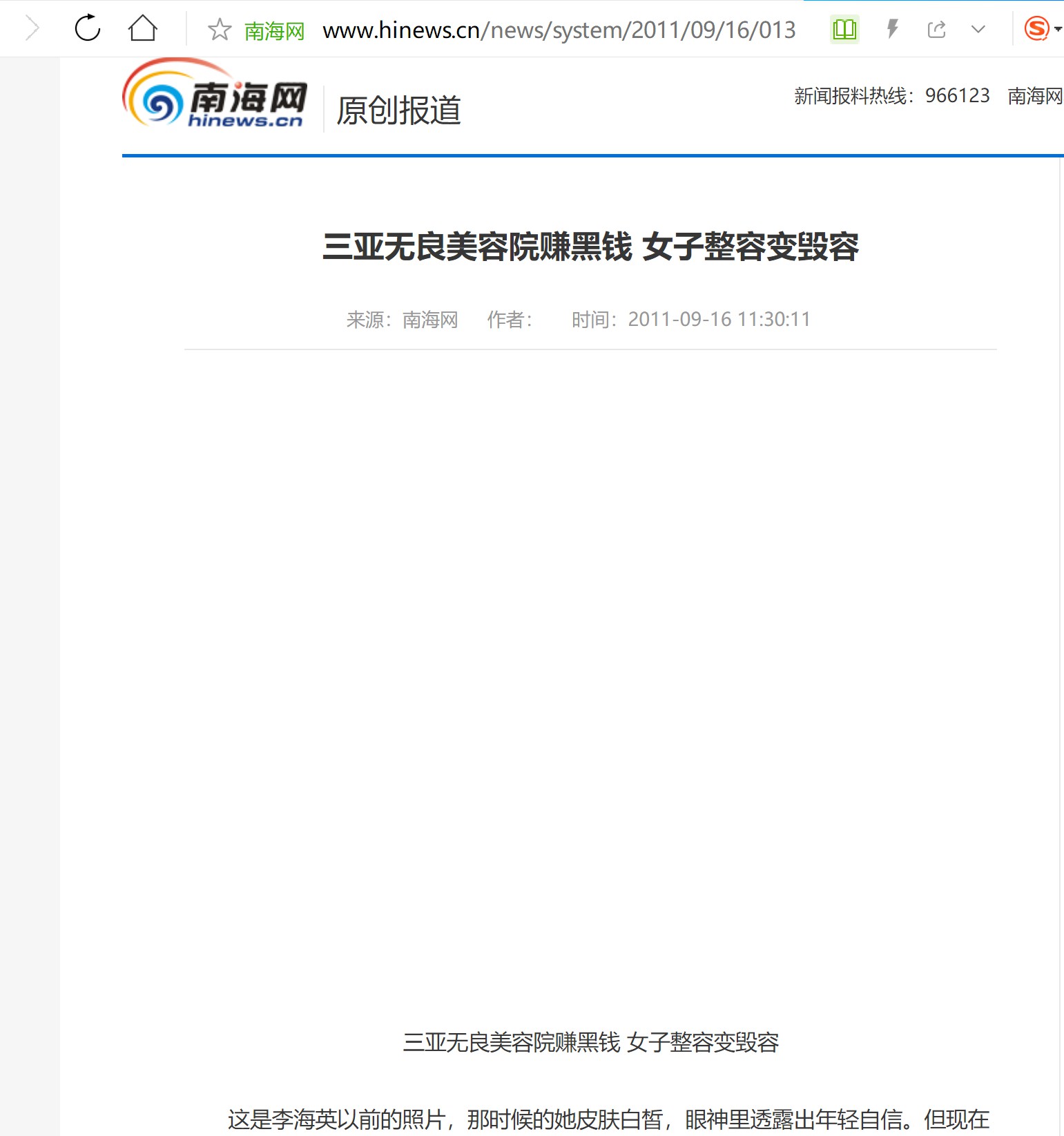
Task: Click the browser forward arrow
Action: point(32,29)
